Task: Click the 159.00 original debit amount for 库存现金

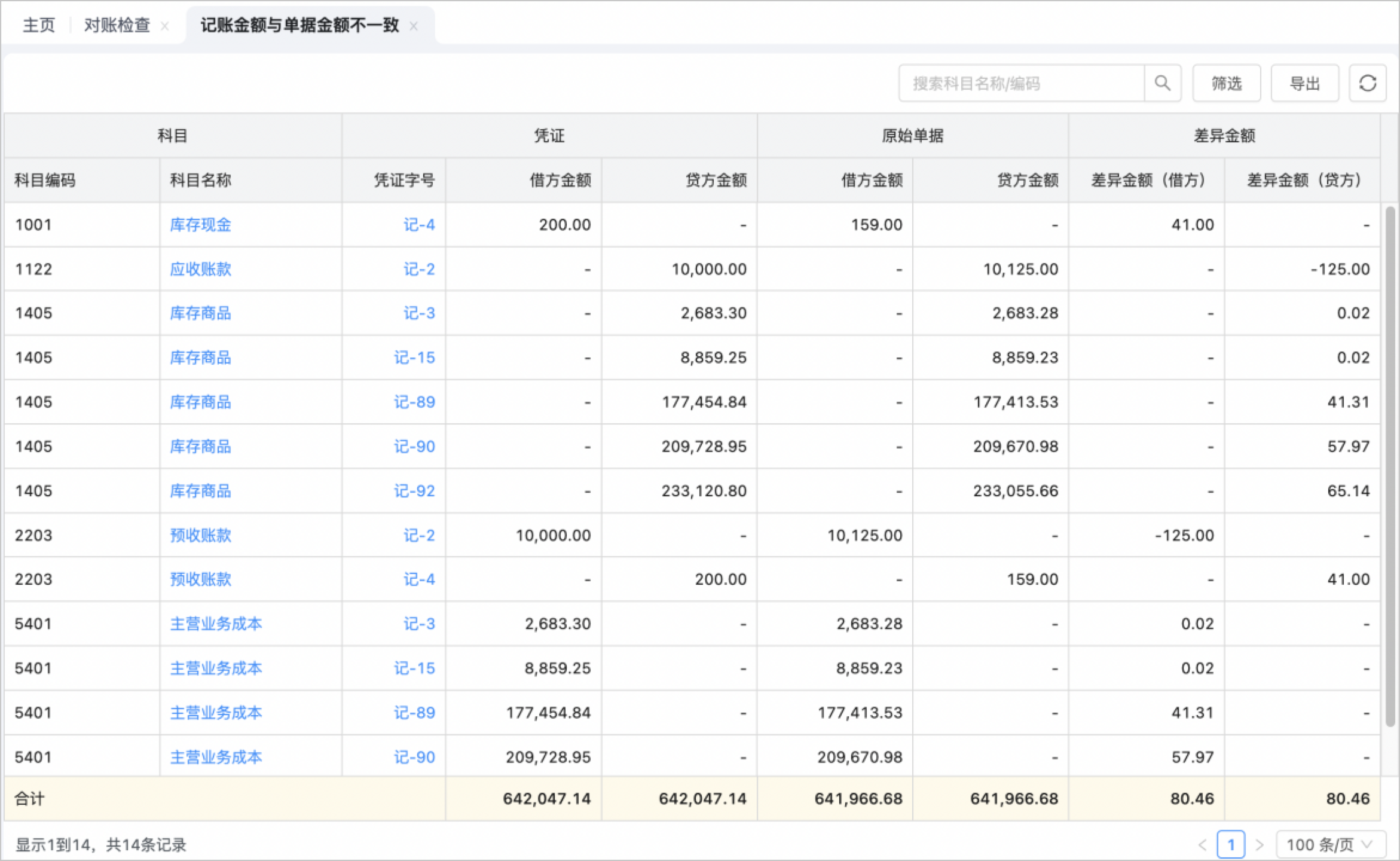Action: (x=877, y=225)
